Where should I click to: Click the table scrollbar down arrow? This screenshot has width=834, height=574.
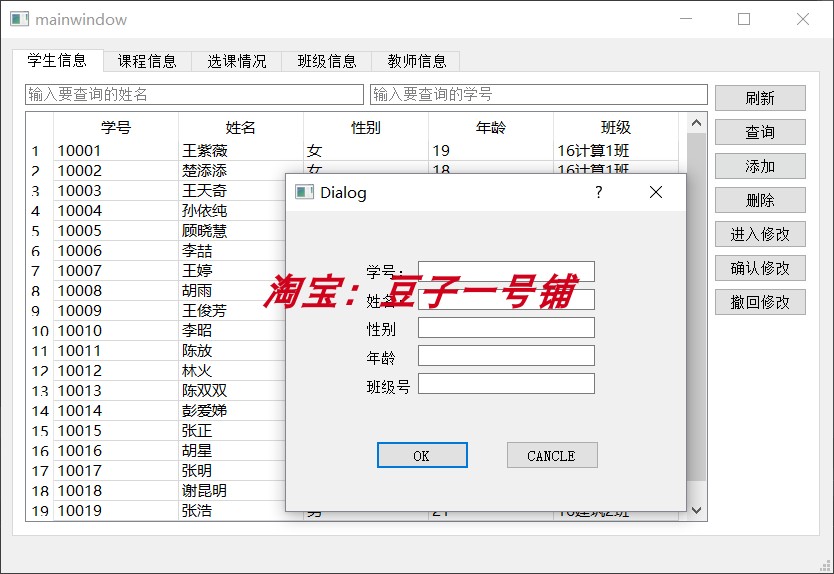point(697,510)
